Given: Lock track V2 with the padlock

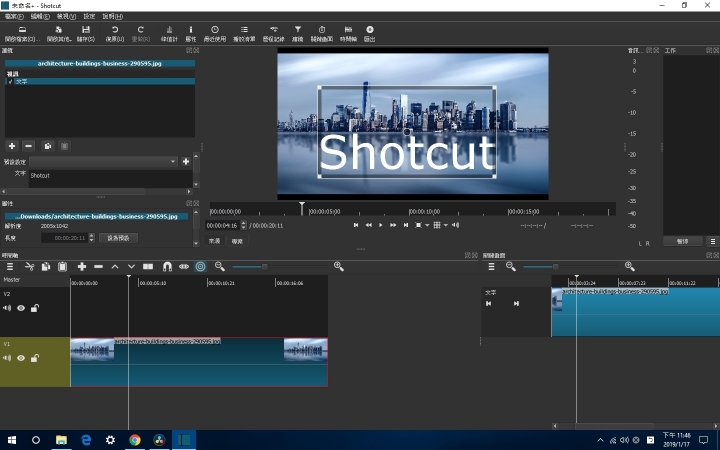Looking at the screenshot, I should coord(34,308).
